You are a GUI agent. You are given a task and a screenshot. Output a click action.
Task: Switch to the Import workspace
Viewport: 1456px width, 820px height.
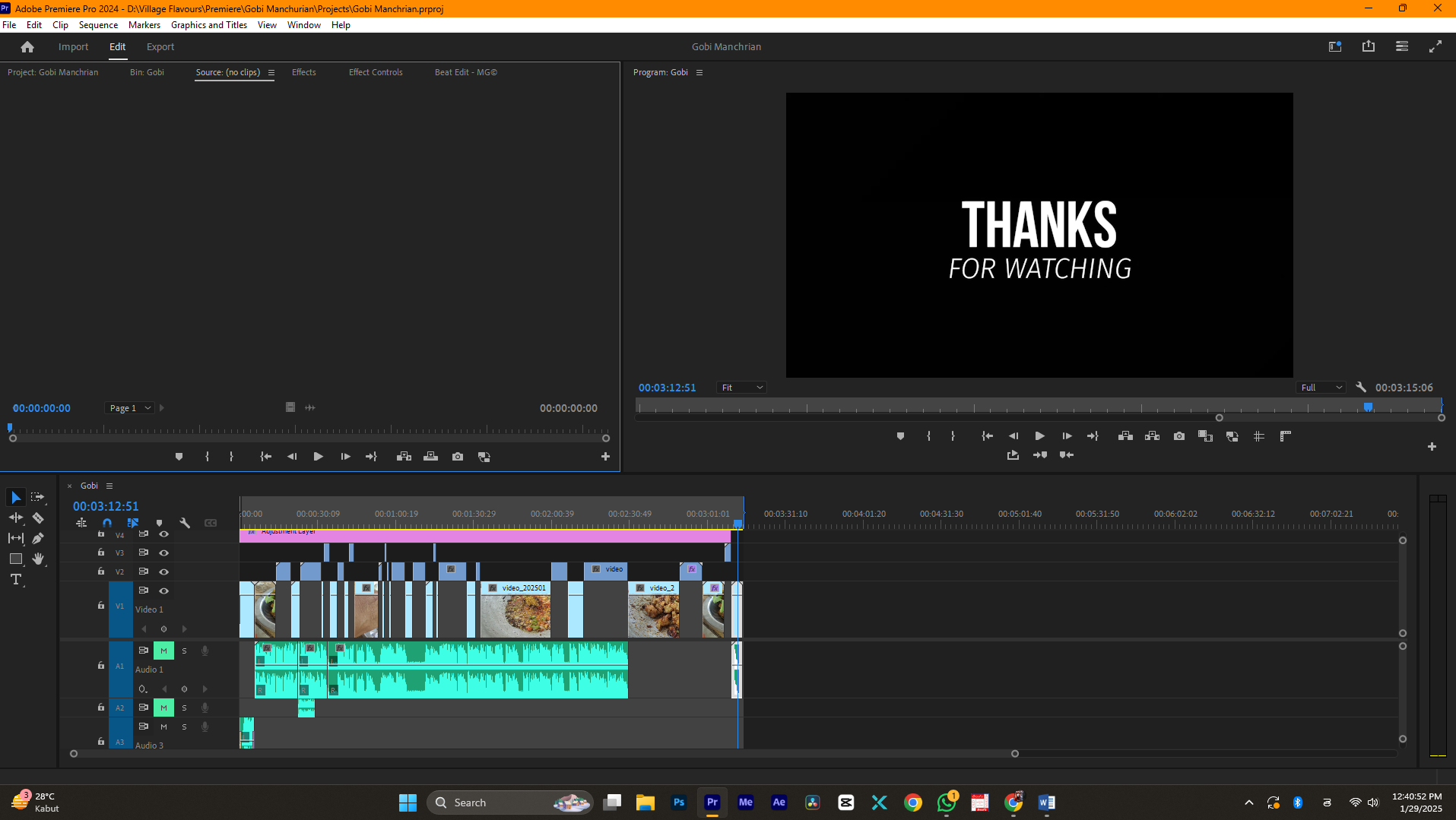(73, 47)
